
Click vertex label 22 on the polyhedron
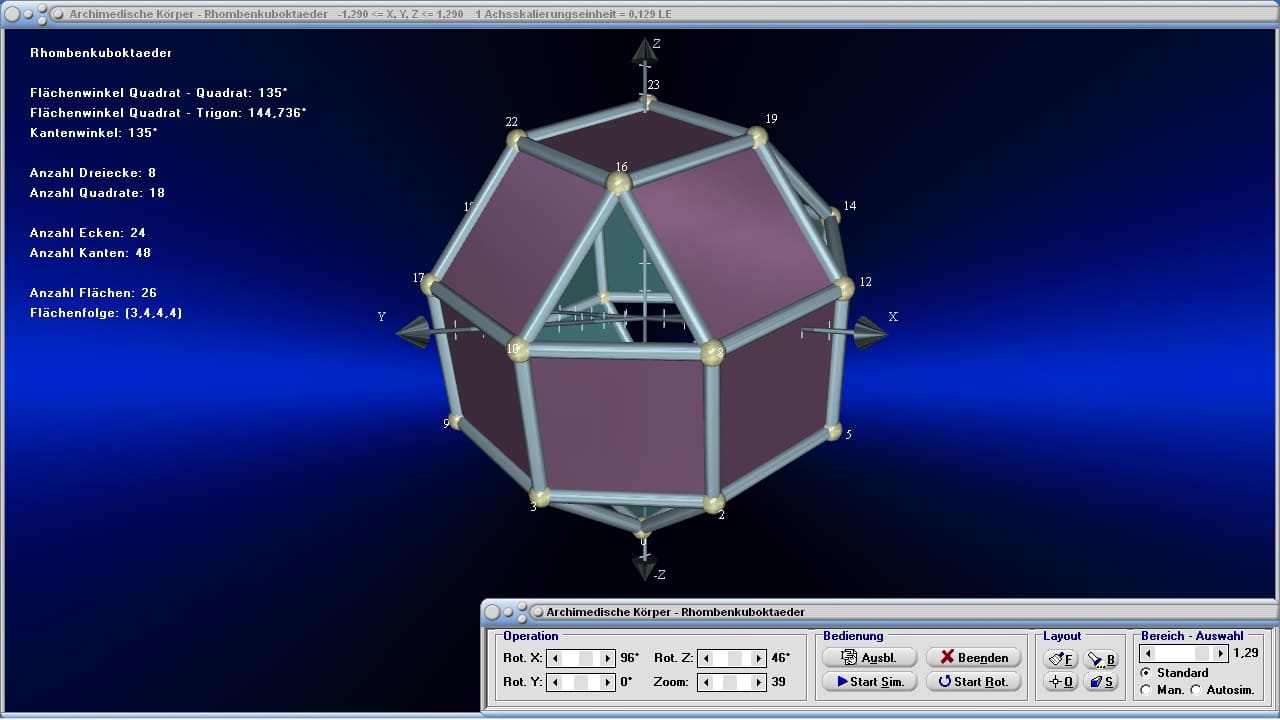[x=512, y=122]
